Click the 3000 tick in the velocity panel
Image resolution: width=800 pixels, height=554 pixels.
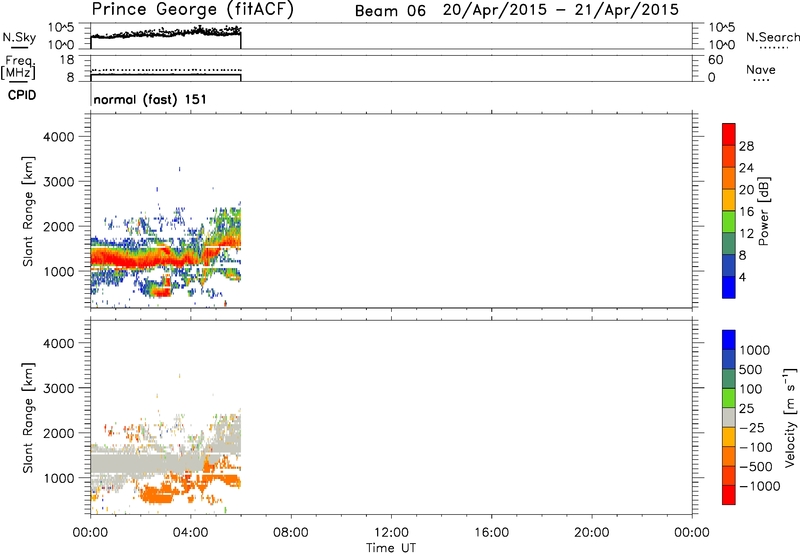(x=58, y=388)
